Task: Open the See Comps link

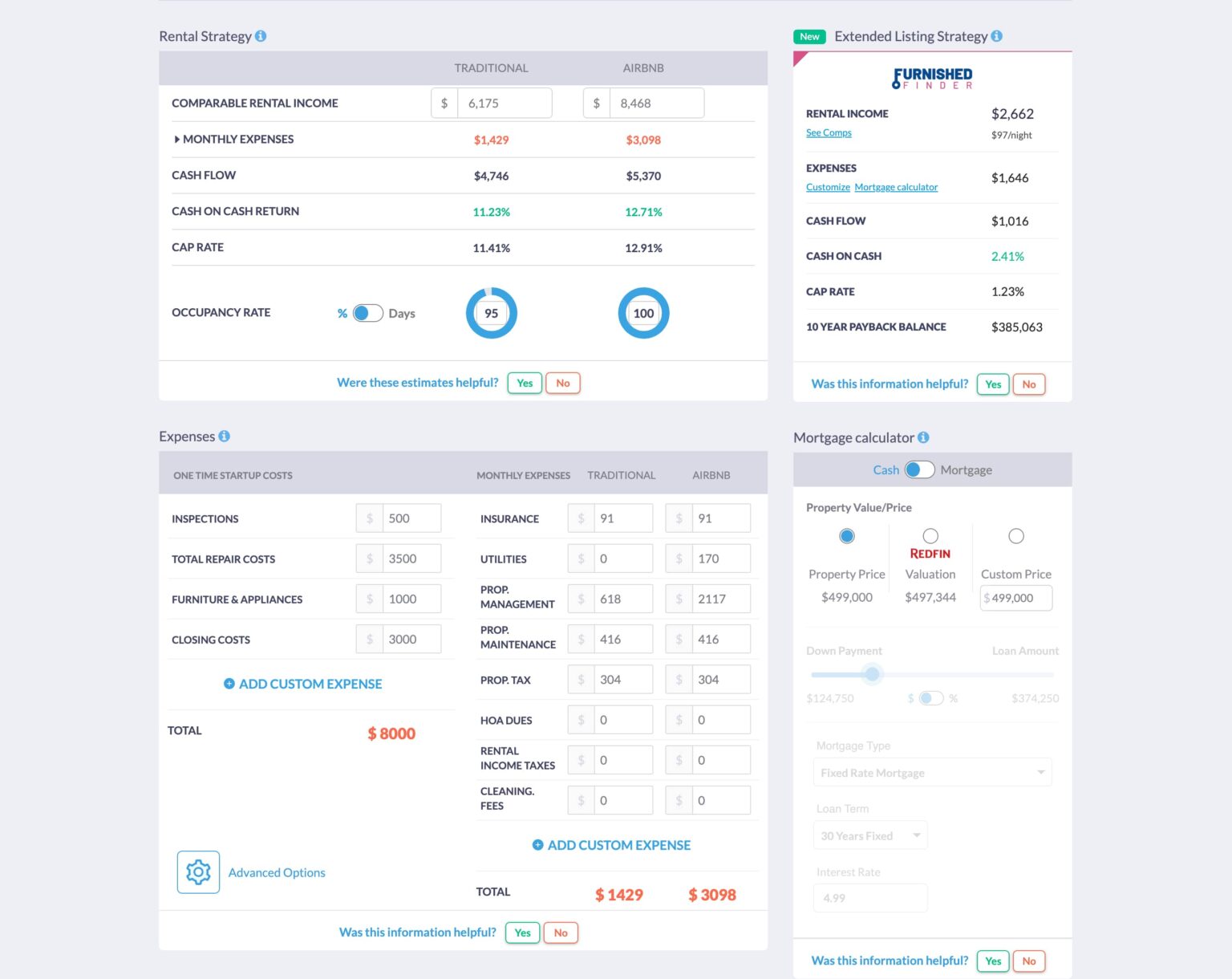Action: [x=828, y=132]
